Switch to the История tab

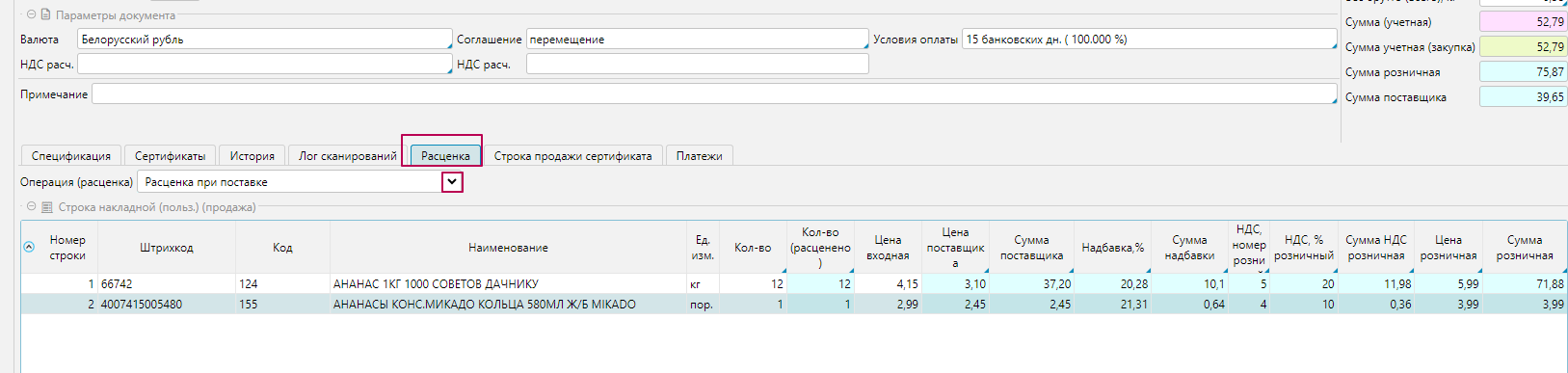pyautogui.click(x=252, y=155)
